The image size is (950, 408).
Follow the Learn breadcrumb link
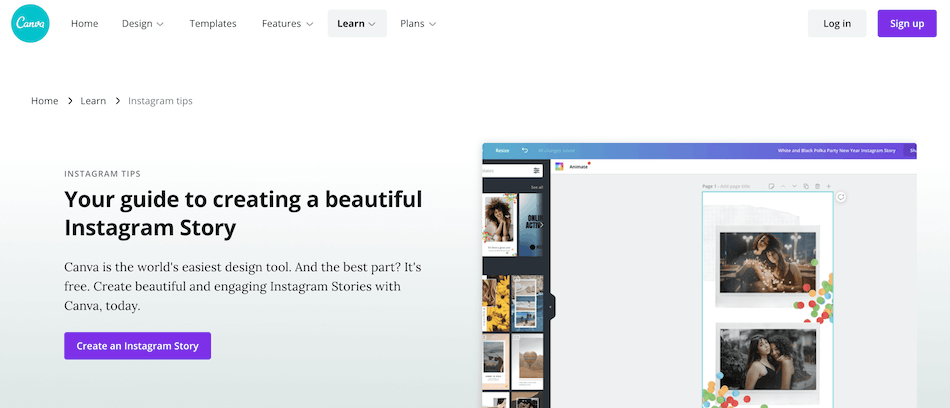[93, 101]
